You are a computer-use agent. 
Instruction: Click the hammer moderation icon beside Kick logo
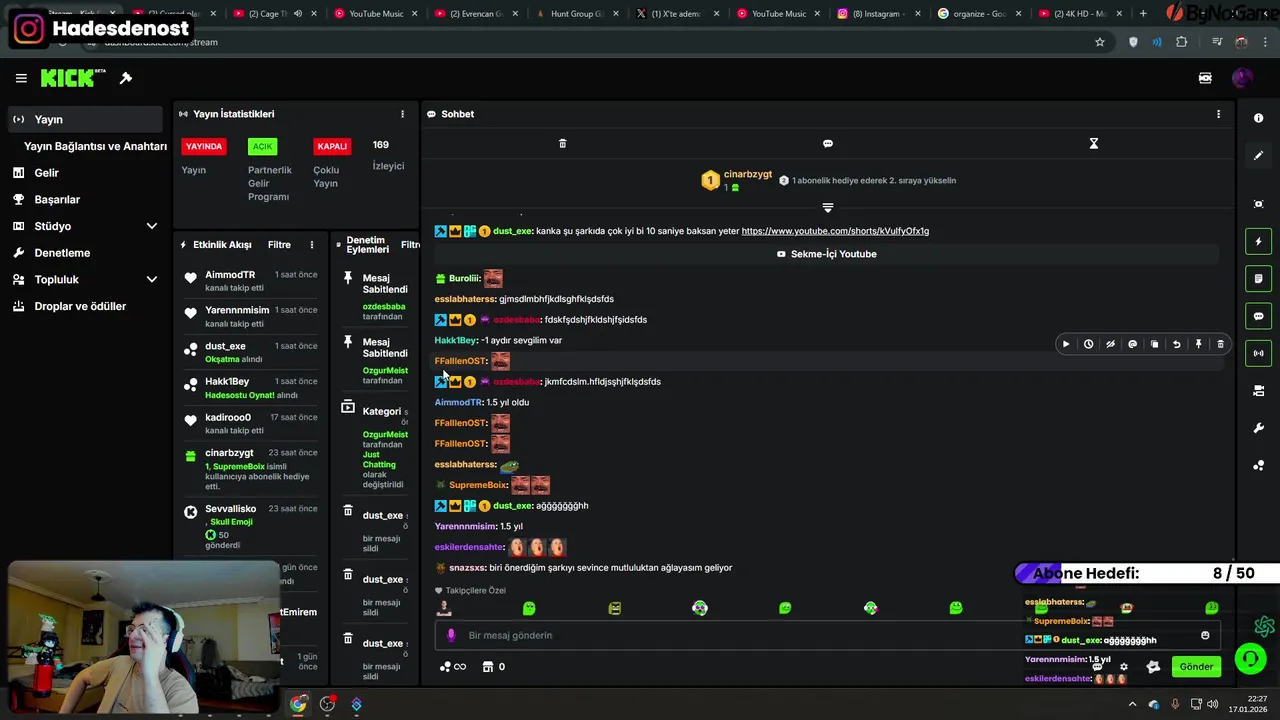click(126, 78)
